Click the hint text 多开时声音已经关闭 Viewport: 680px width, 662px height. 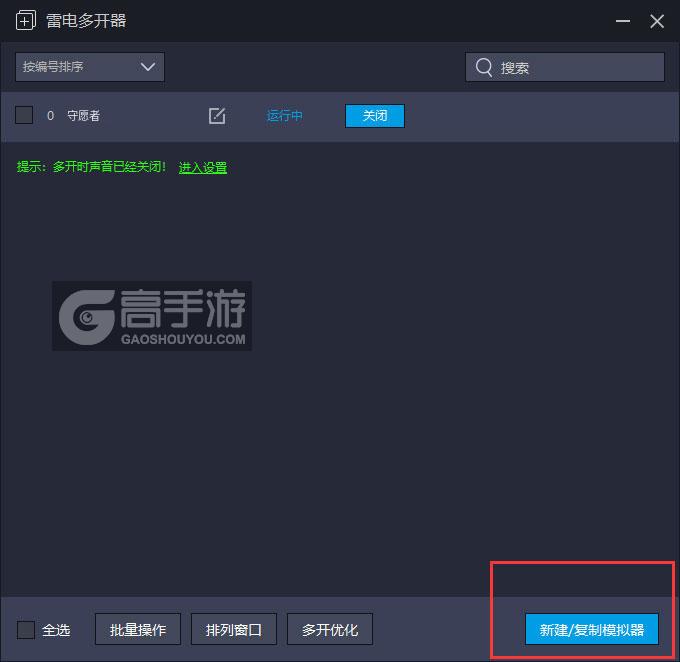click(x=109, y=167)
